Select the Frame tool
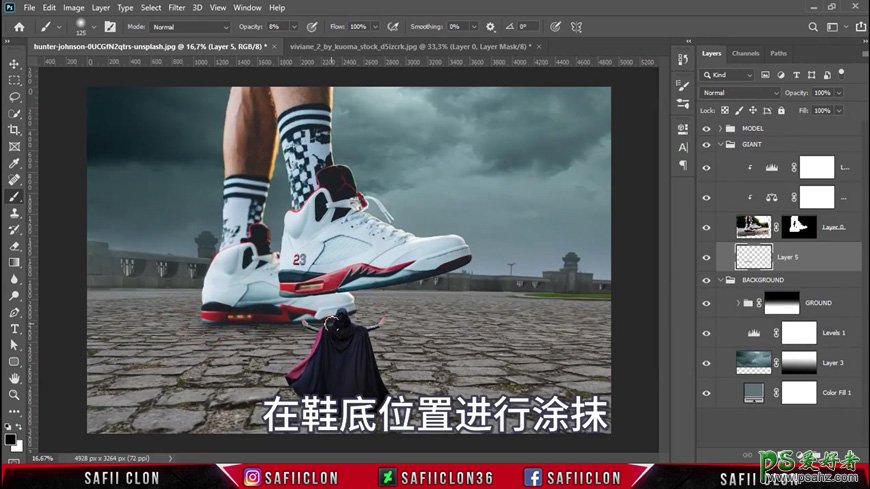The width and height of the screenshot is (870, 489). [14, 147]
